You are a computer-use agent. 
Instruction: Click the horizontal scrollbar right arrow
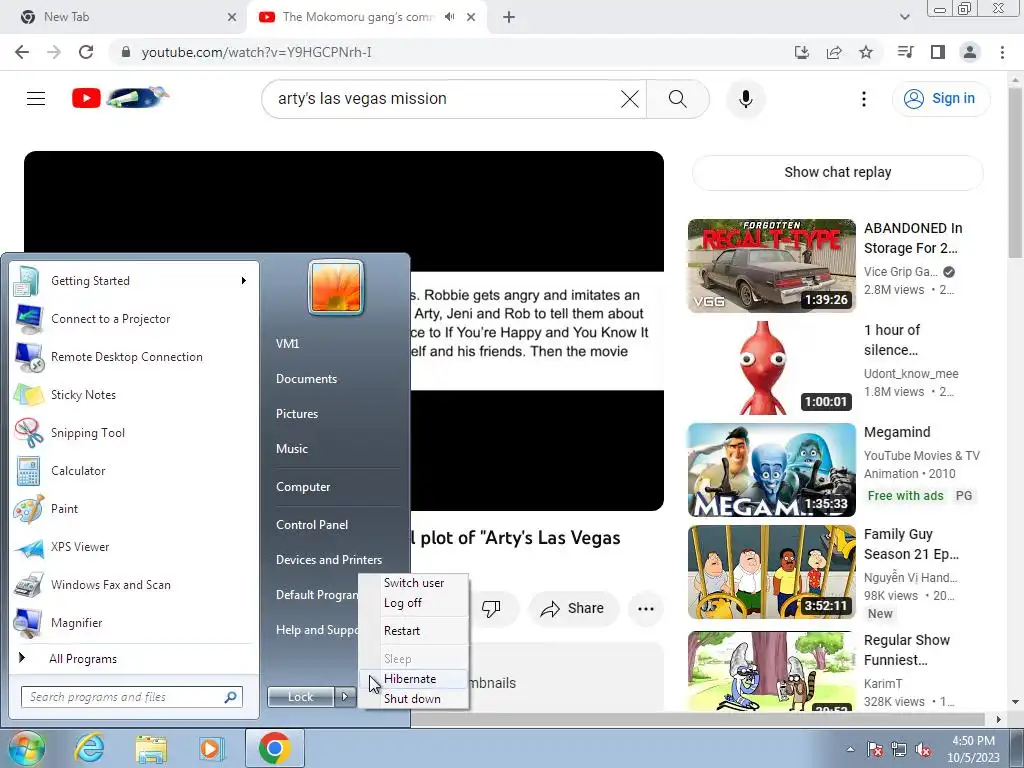[998, 720]
